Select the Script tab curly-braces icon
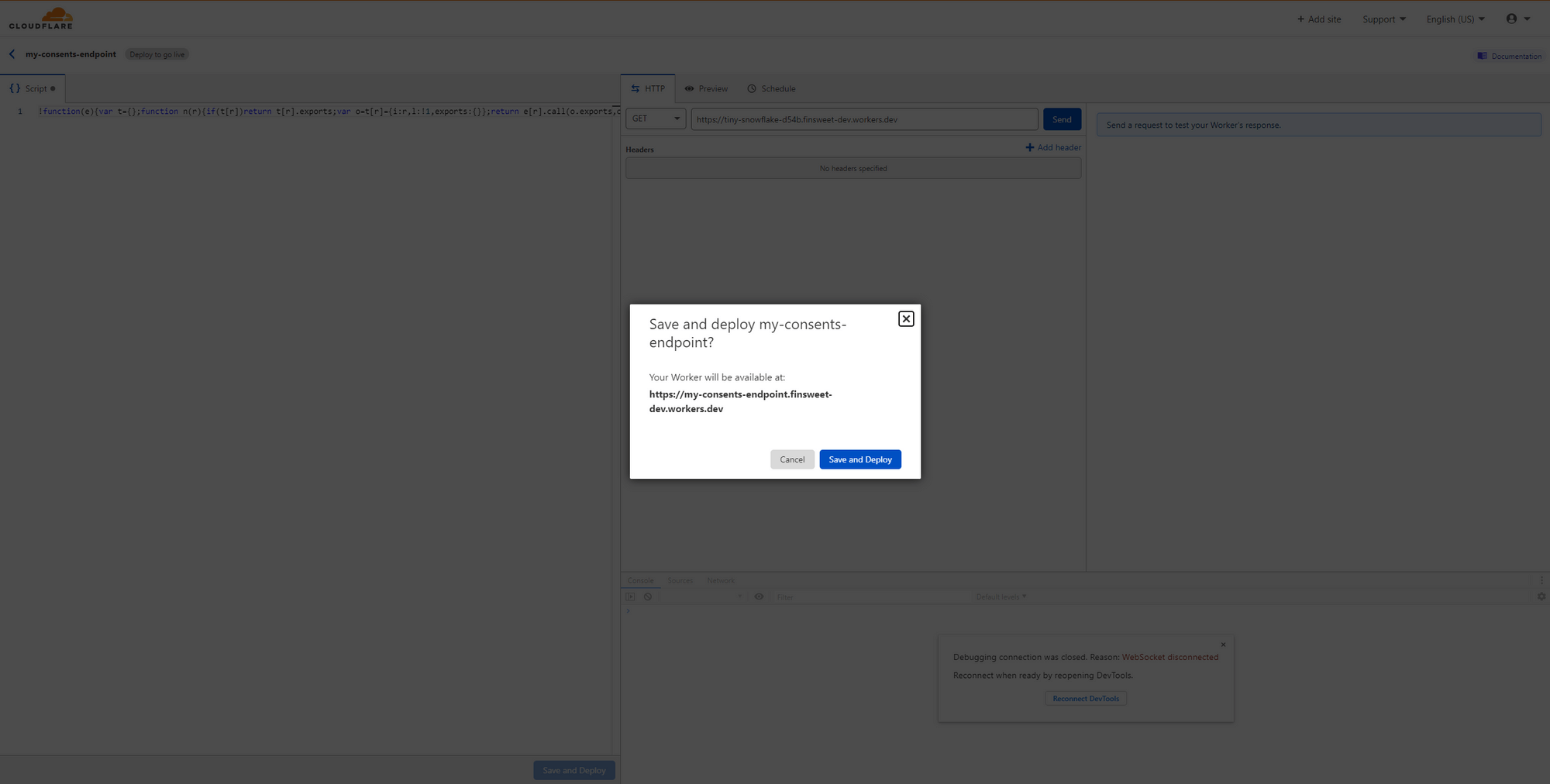The height and width of the screenshot is (784, 1550). [x=14, y=88]
